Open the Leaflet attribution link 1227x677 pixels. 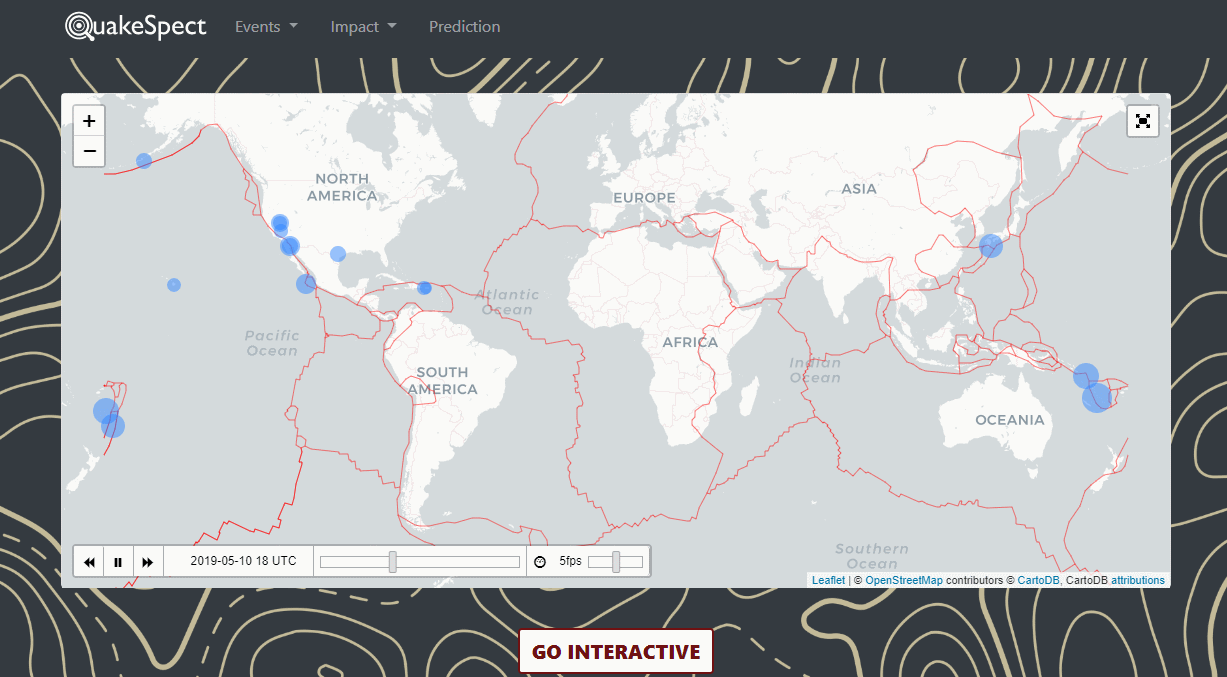click(x=828, y=580)
